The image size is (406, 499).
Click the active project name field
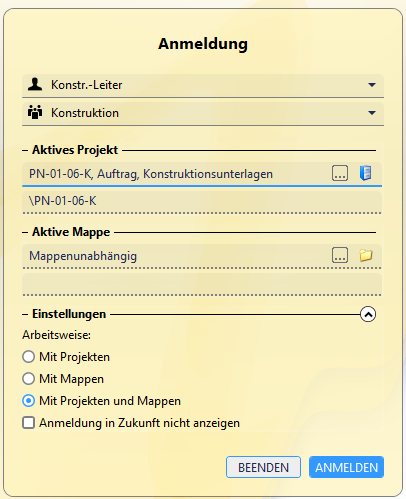(177, 174)
